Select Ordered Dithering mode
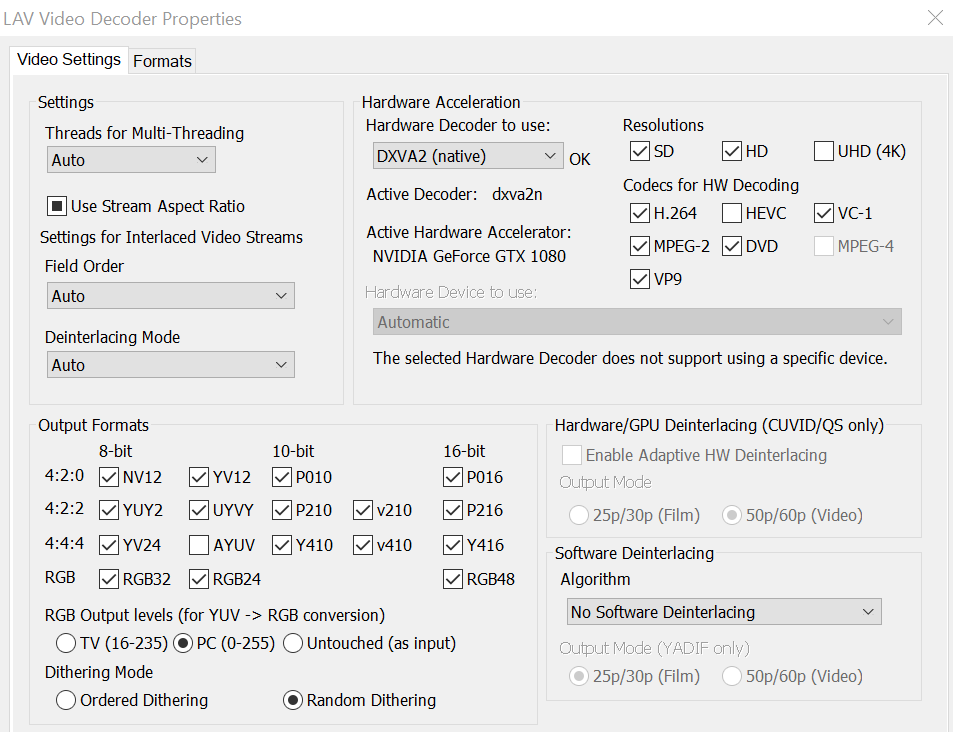 (66, 700)
